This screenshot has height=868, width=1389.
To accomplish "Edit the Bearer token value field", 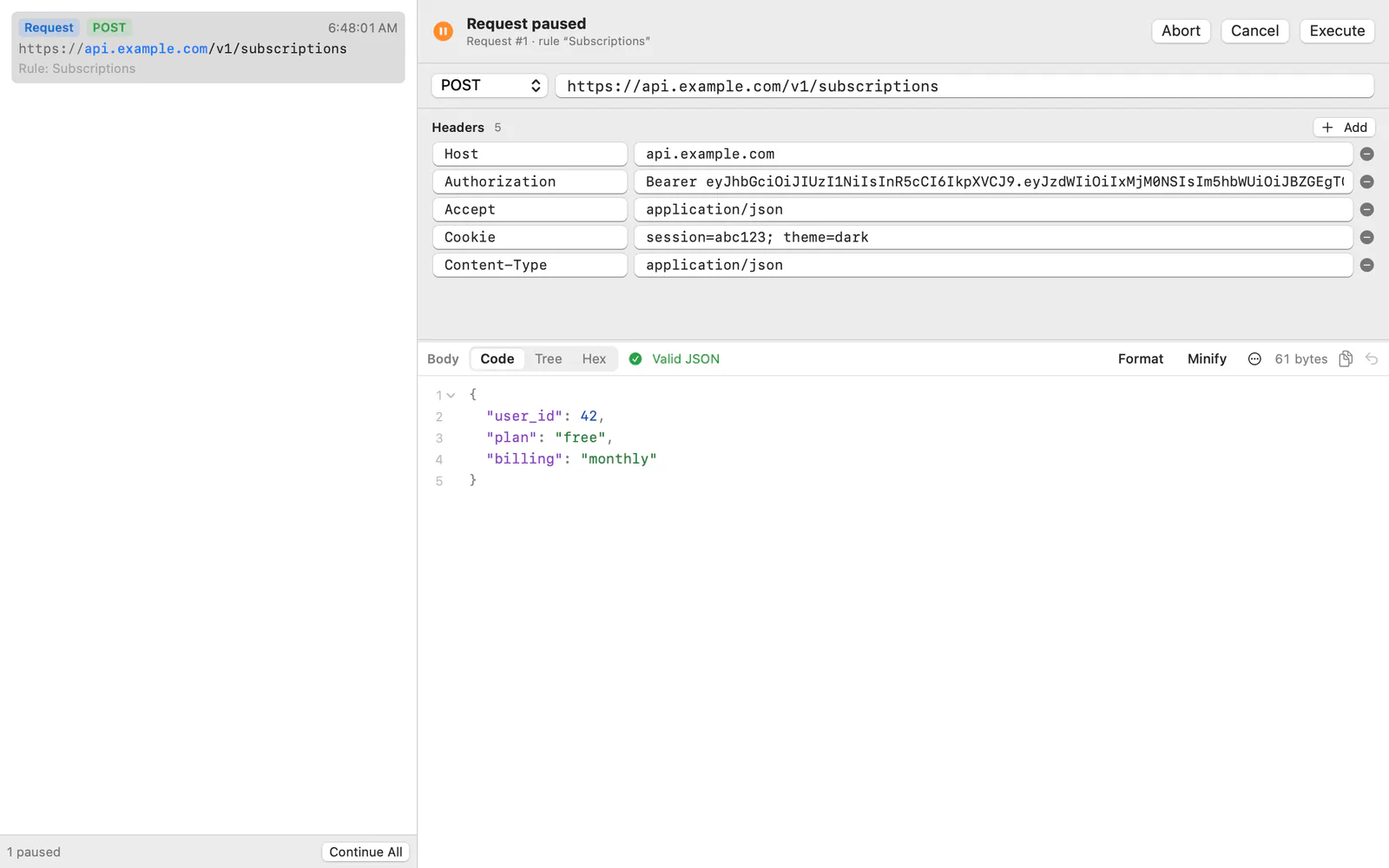I will pos(993,181).
